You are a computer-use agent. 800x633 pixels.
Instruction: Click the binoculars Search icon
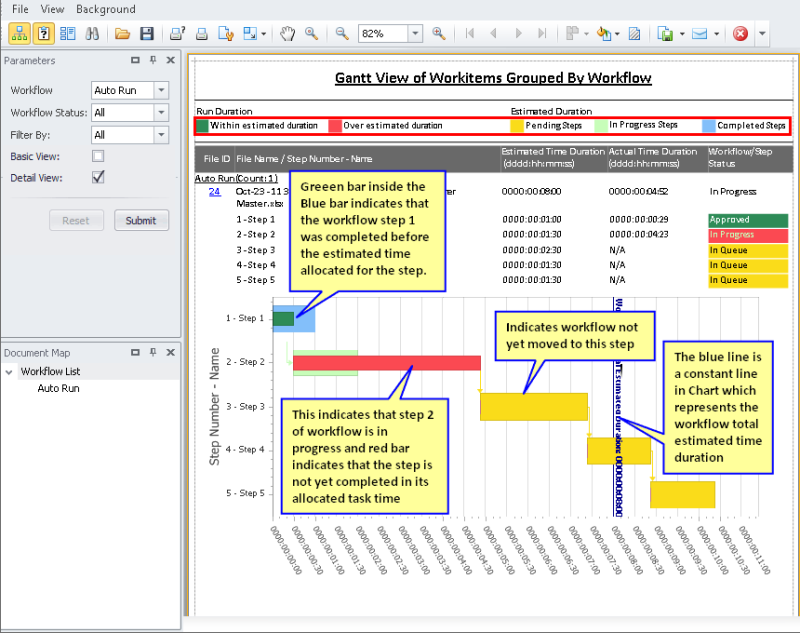coord(92,34)
